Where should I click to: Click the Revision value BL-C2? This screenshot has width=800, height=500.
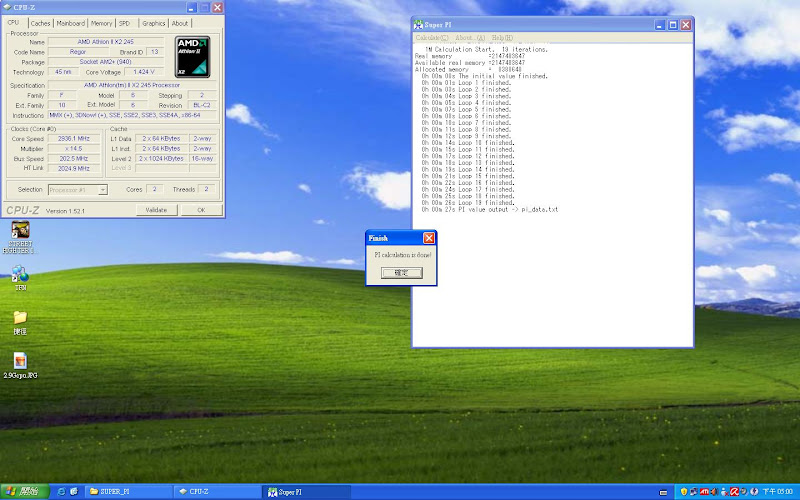point(202,105)
